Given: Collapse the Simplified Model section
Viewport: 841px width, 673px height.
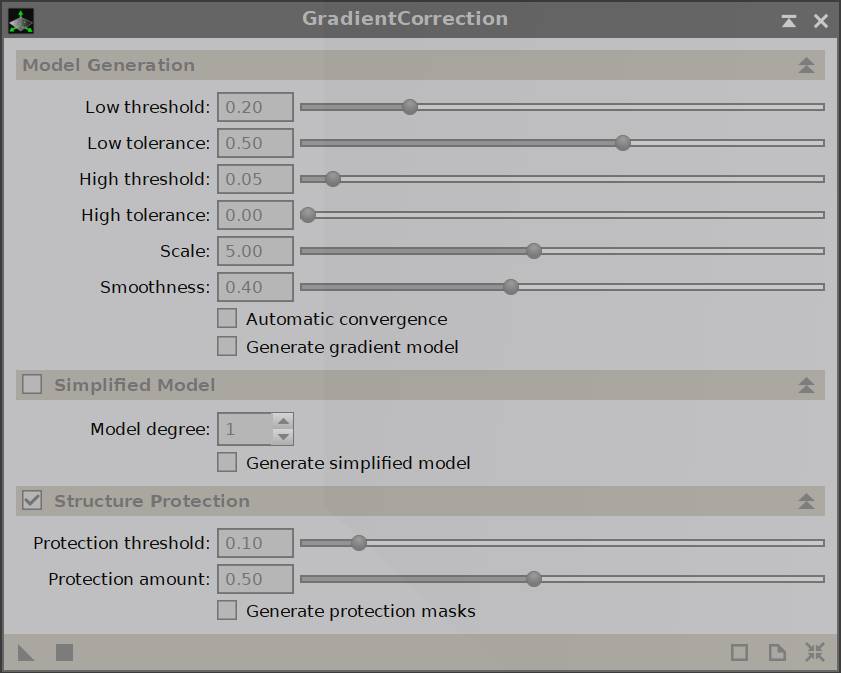Looking at the screenshot, I should coord(806,385).
